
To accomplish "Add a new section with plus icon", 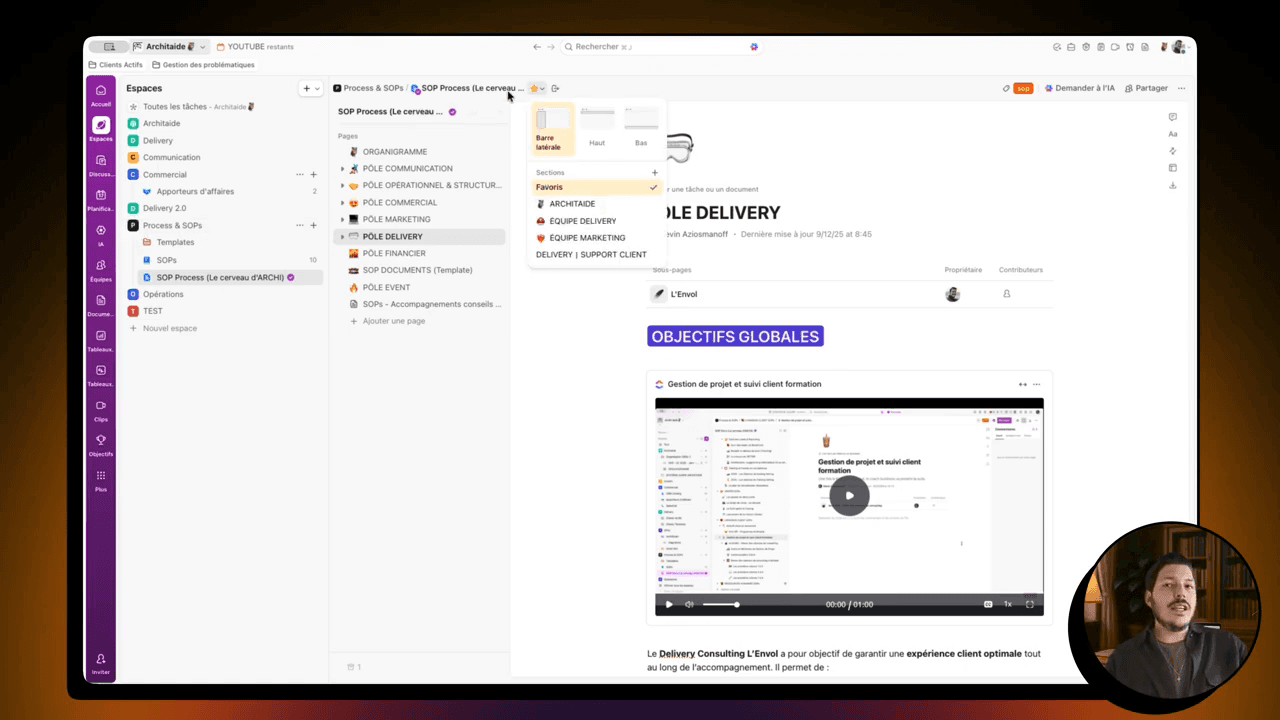I will tap(655, 173).
